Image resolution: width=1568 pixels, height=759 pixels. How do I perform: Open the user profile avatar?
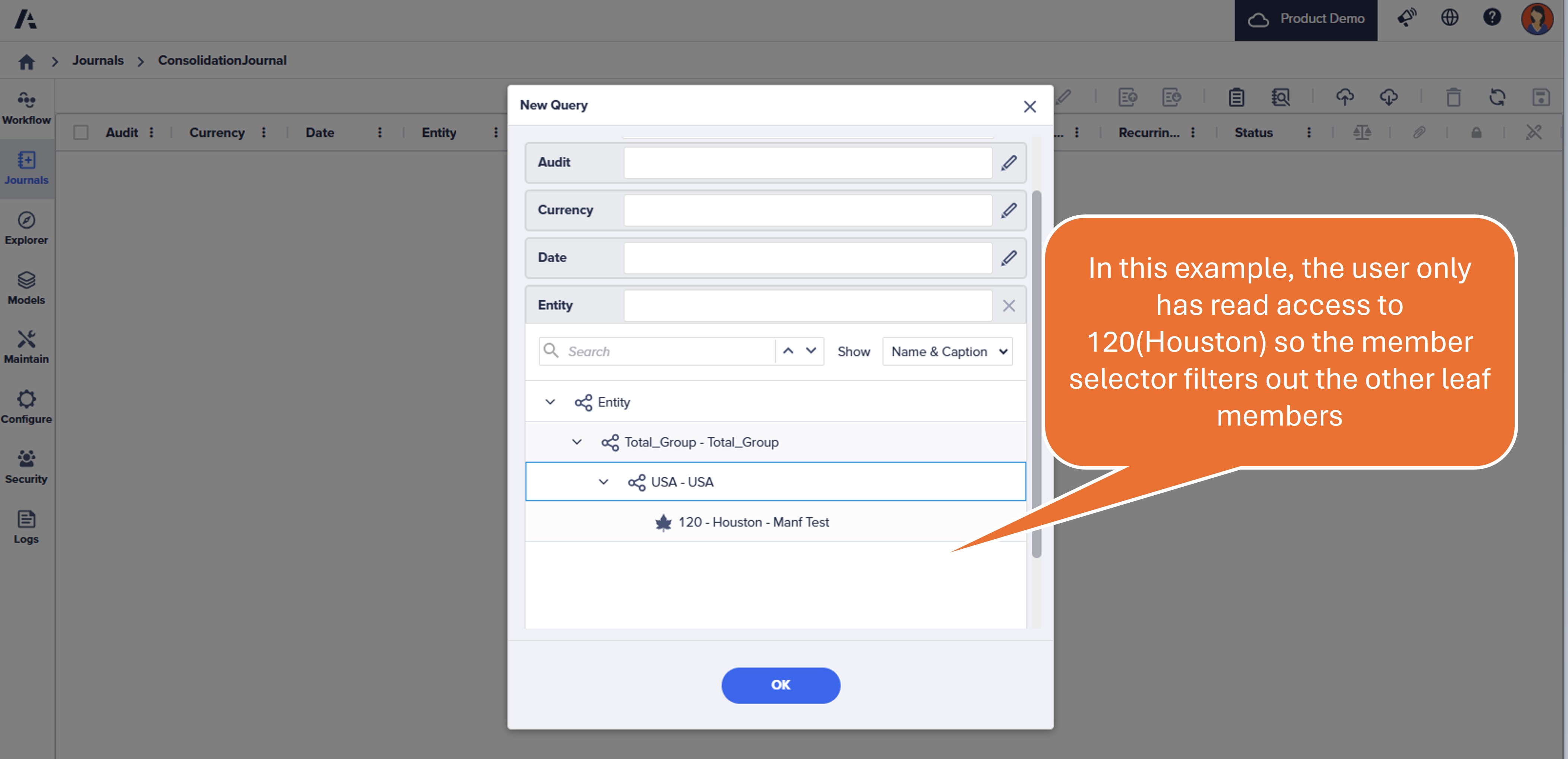1537,19
